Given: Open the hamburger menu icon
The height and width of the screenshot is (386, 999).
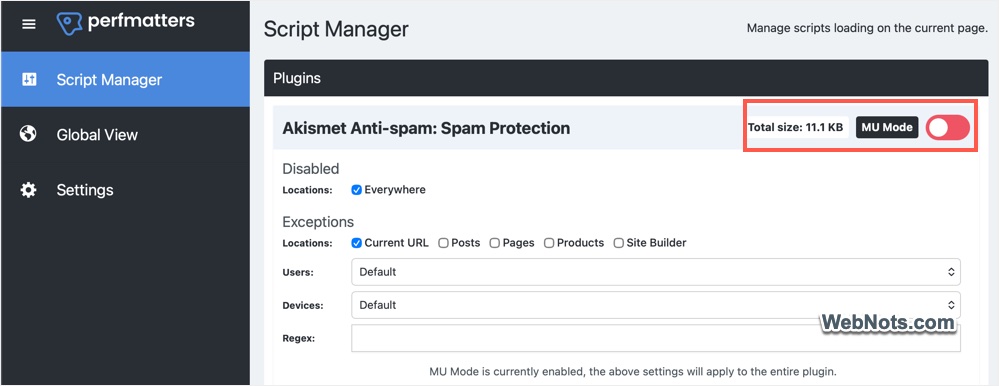Looking at the screenshot, I should point(29,24).
